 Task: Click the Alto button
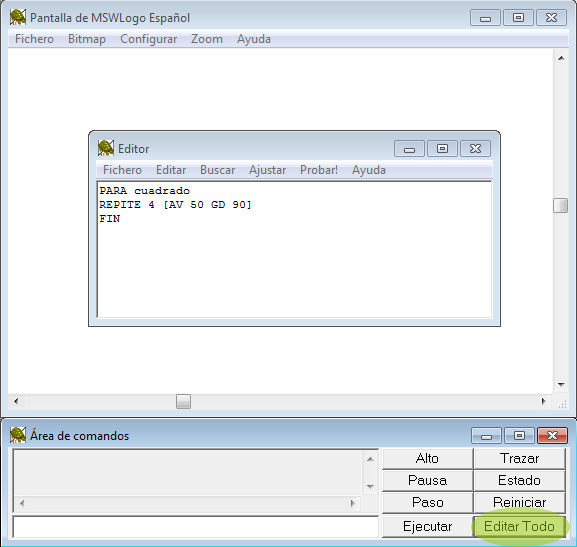(427, 458)
